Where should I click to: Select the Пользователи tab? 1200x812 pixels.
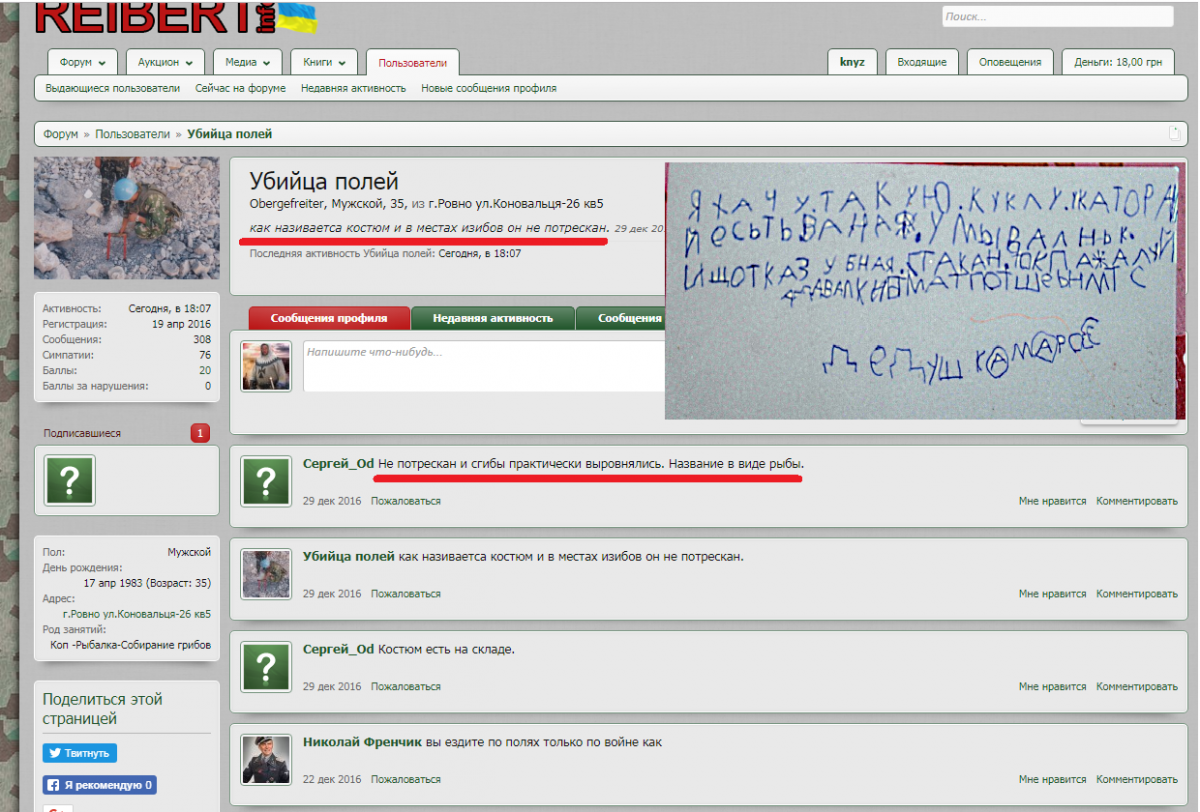412,62
